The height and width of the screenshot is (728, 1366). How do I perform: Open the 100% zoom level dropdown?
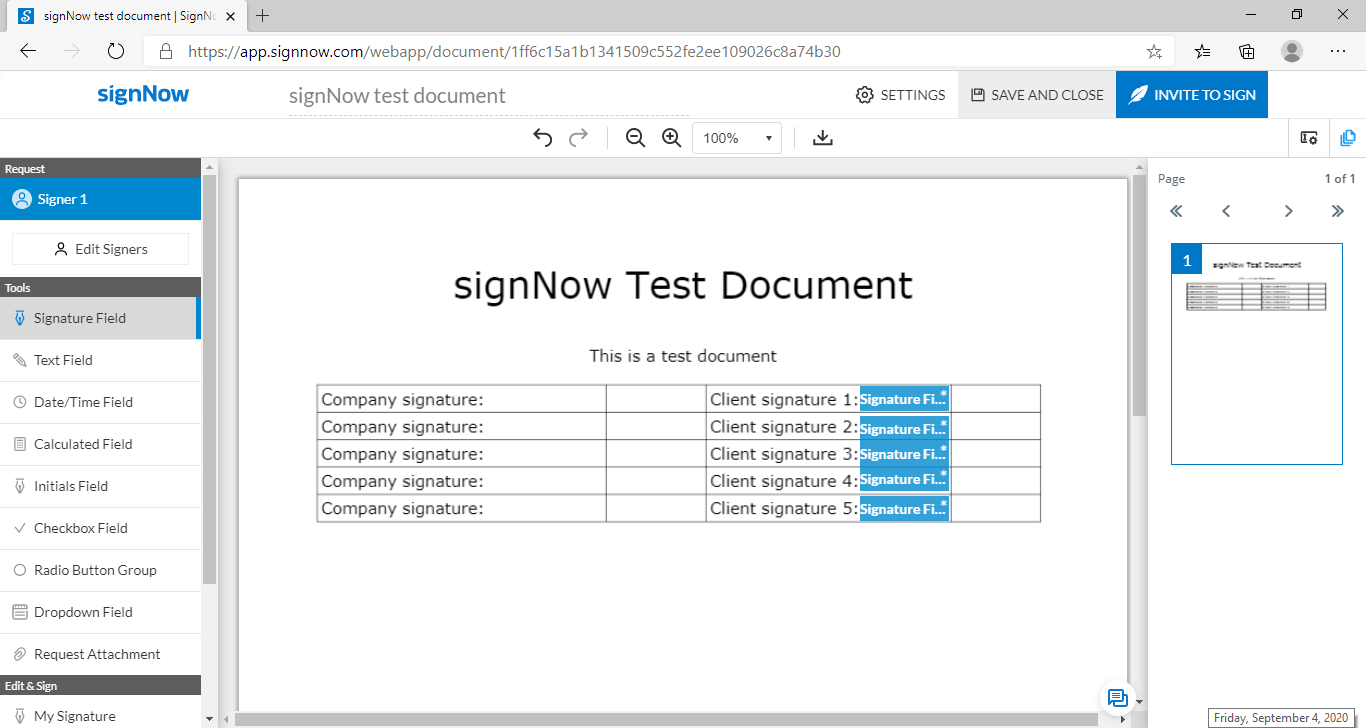coord(737,138)
